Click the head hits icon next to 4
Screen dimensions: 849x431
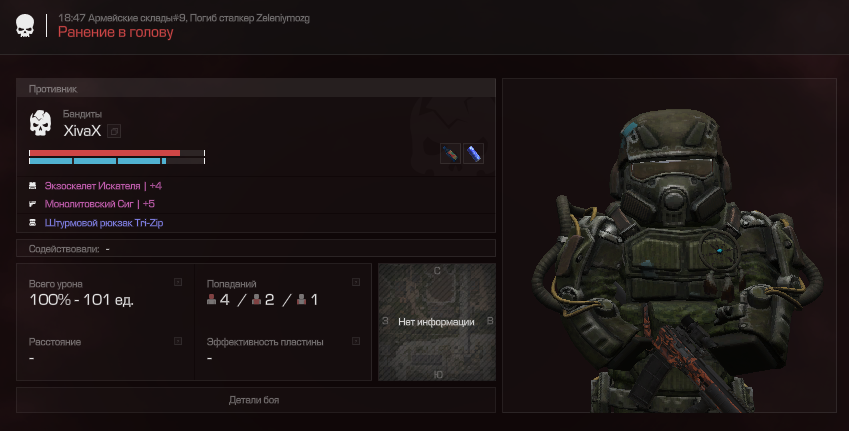pos(212,299)
